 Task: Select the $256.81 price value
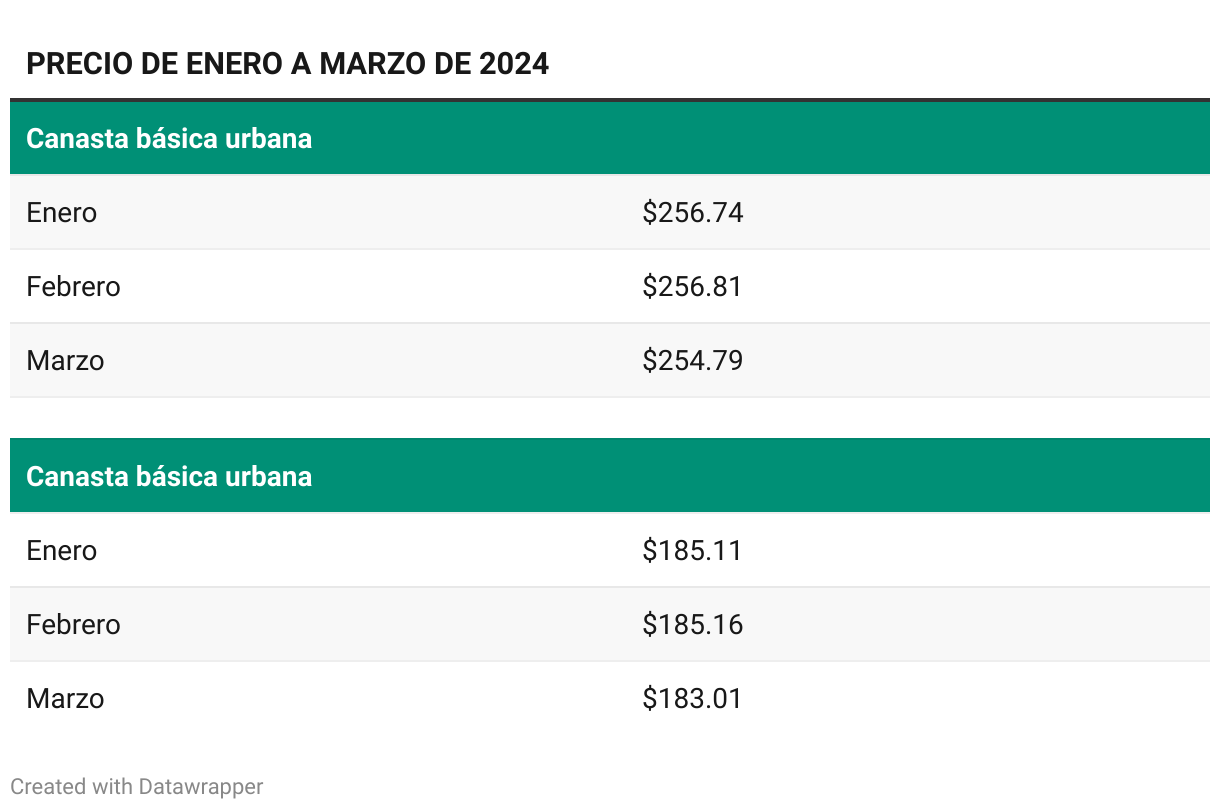[x=693, y=287]
